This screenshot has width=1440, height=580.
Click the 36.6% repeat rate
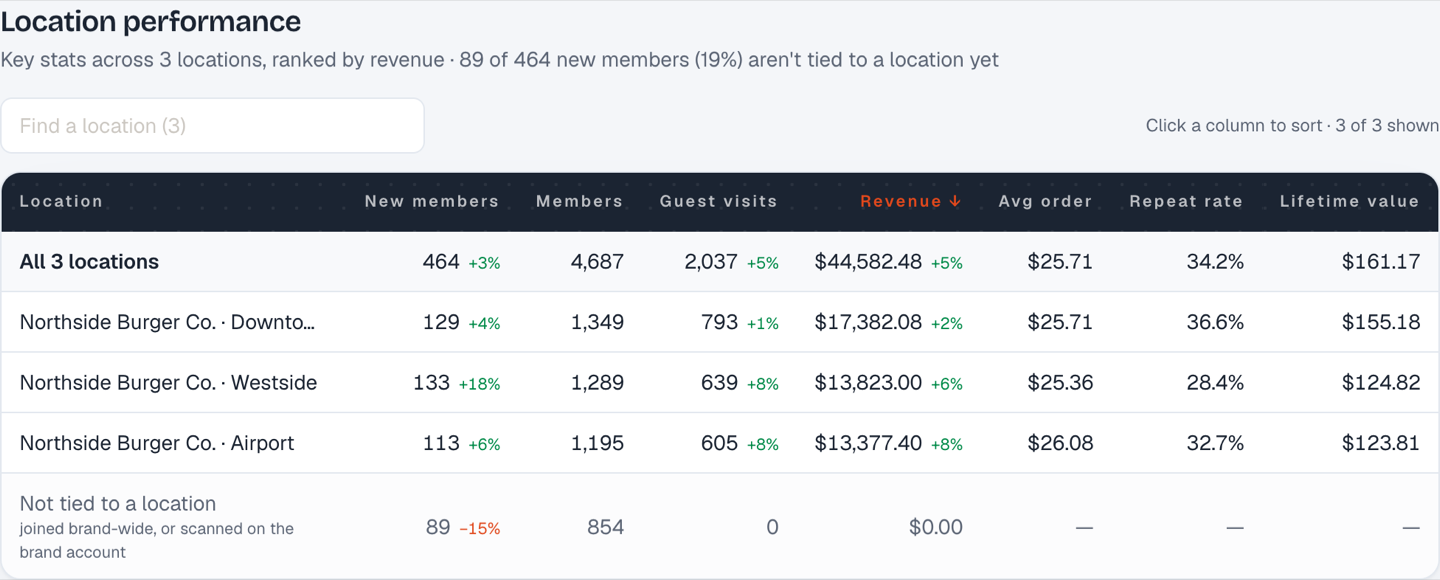tap(1215, 322)
